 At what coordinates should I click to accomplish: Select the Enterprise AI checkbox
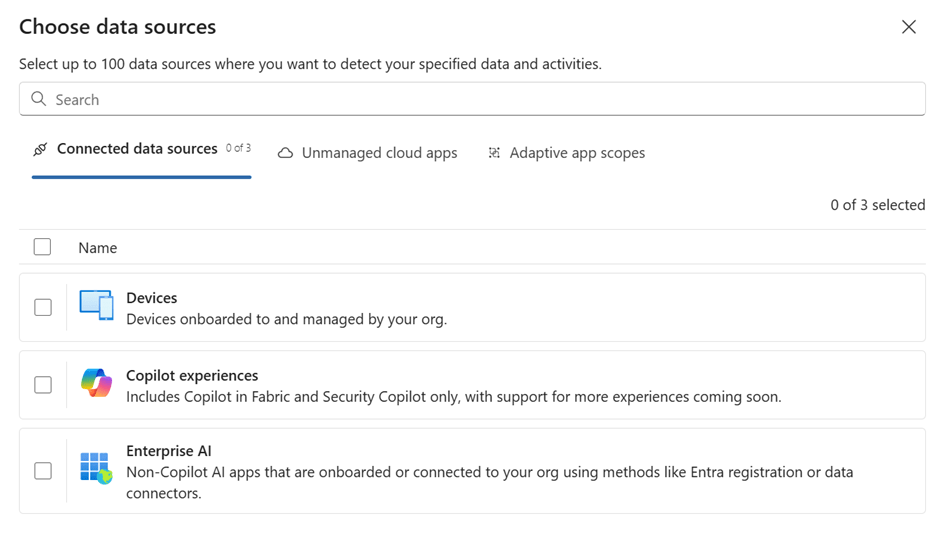coord(43,470)
